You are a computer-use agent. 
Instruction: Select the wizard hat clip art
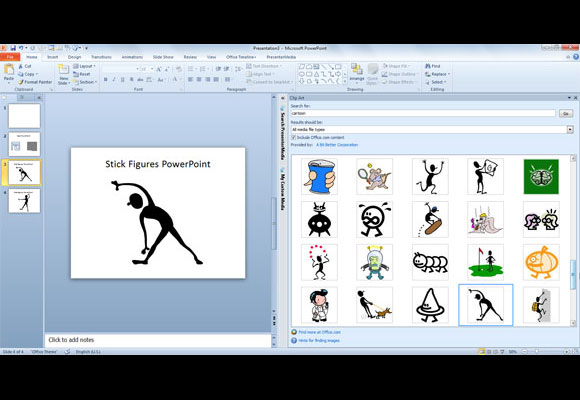pyautogui.click(x=430, y=305)
